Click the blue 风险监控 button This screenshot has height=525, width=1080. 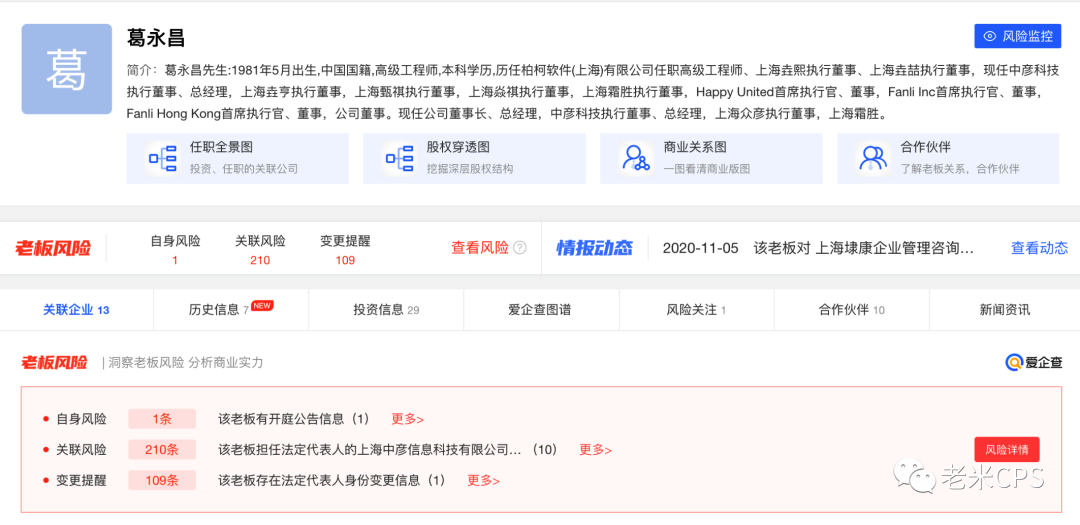coord(1017,37)
